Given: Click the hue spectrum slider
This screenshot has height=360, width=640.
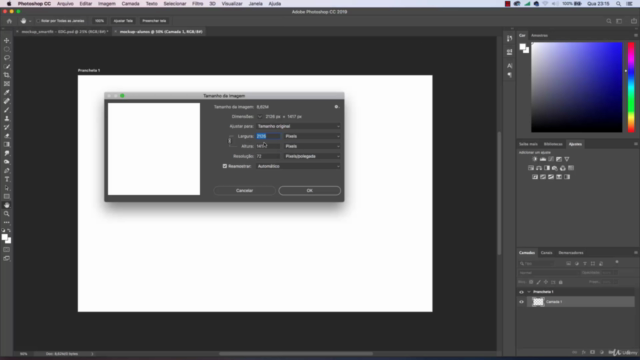Looking at the screenshot, I should [x=631, y=87].
